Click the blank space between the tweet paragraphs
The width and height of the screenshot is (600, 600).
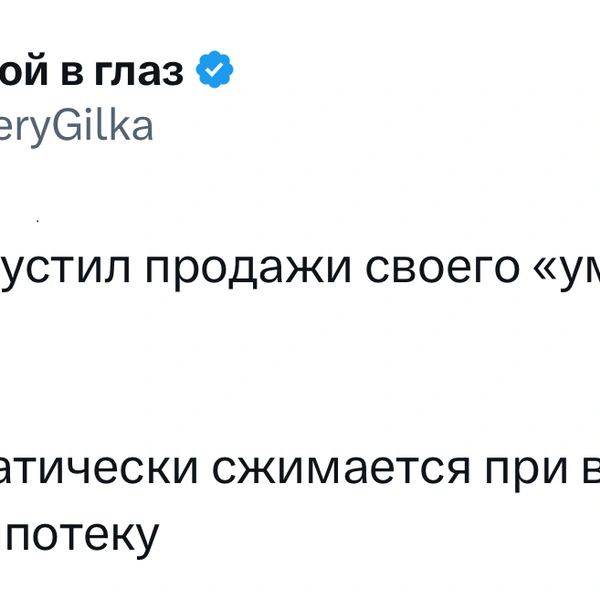coord(300,370)
